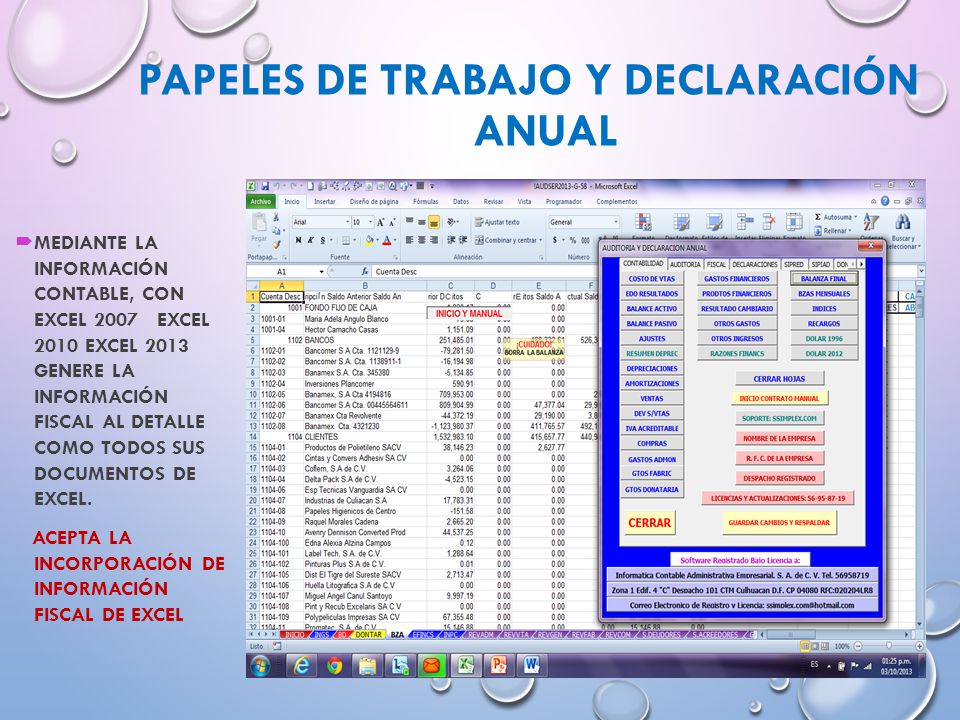This screenshot has height=720, width=960.
Task: Open the Programador ribbon tab
Action: pos(563,201)
